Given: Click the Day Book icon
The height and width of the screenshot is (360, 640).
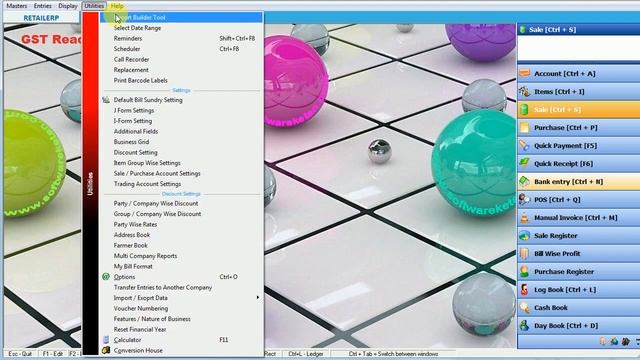Looking at the screenshot, I should click(x=524, y=325).
